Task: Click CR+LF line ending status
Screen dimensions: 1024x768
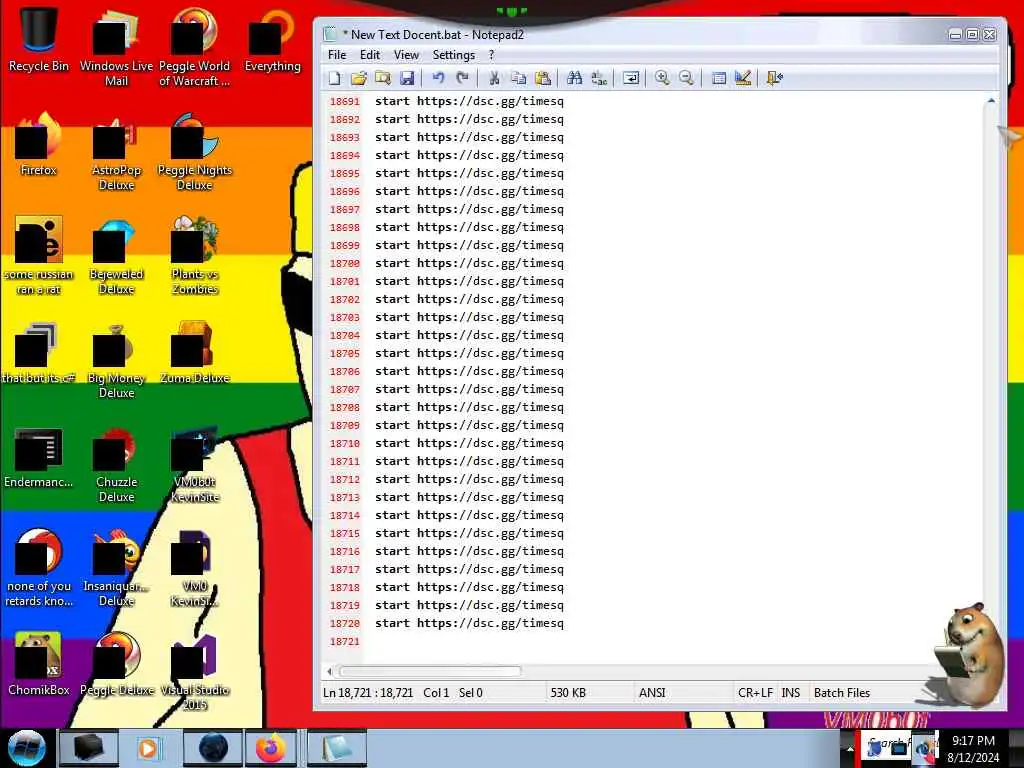Action: pyautogui.click(x=755, y=693)
